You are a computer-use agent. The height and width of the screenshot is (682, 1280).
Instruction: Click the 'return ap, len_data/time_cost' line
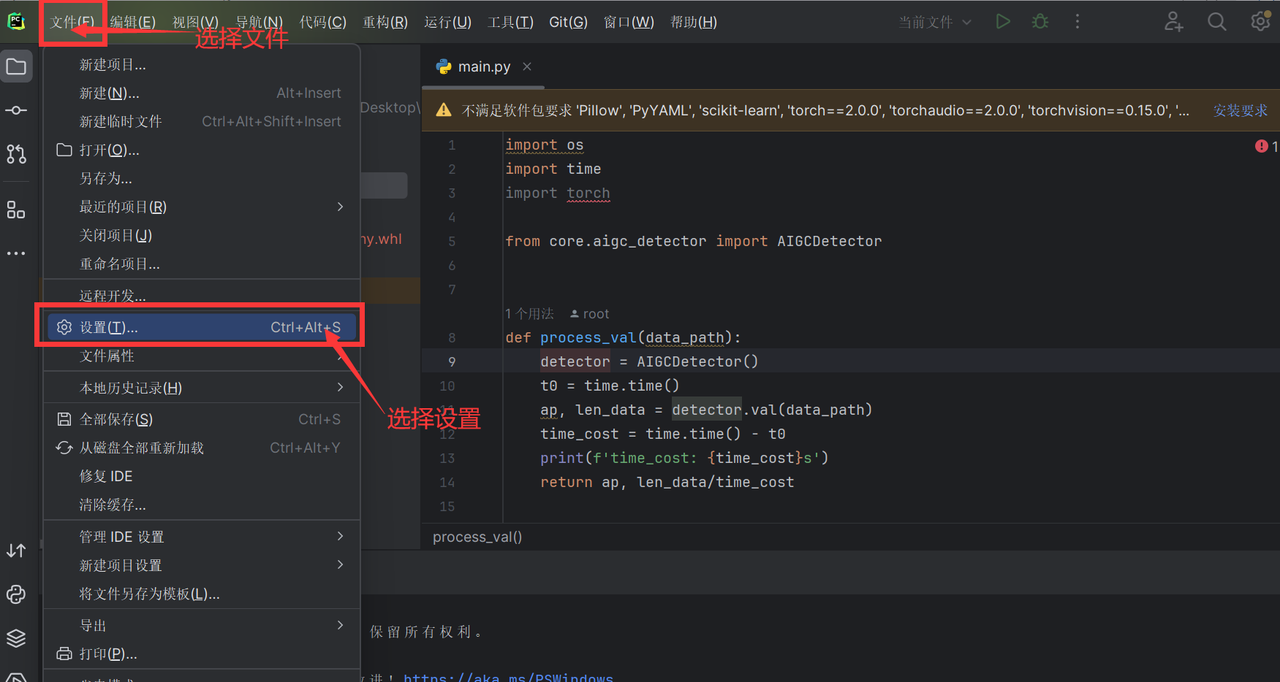[x=667, y=482]
